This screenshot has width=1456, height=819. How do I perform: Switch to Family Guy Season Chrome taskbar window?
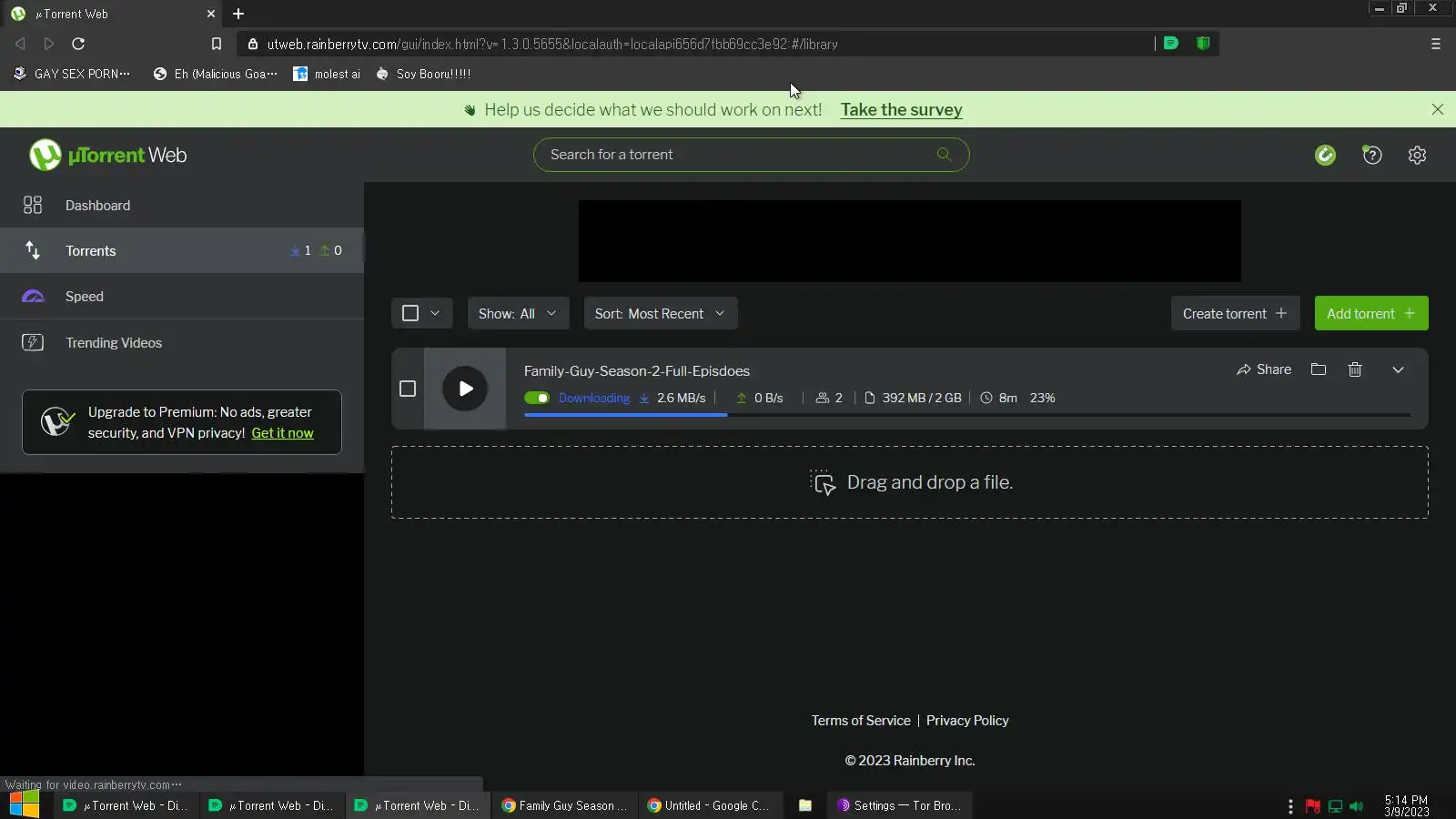pyautogui.click(x=564, y=805)
